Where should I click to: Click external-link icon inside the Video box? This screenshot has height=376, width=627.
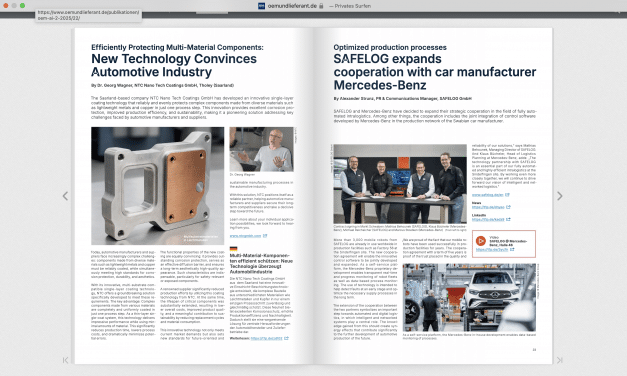[x=512, y=250]
